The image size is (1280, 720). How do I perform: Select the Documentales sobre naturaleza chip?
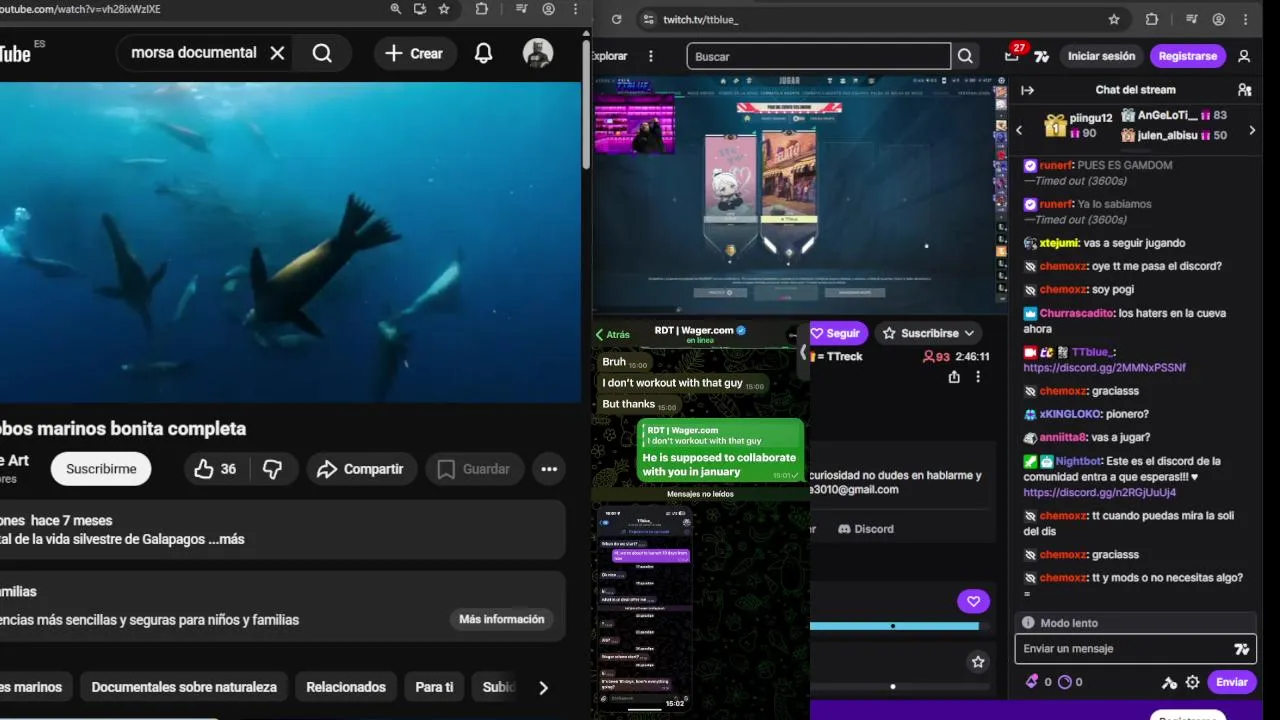184,687
